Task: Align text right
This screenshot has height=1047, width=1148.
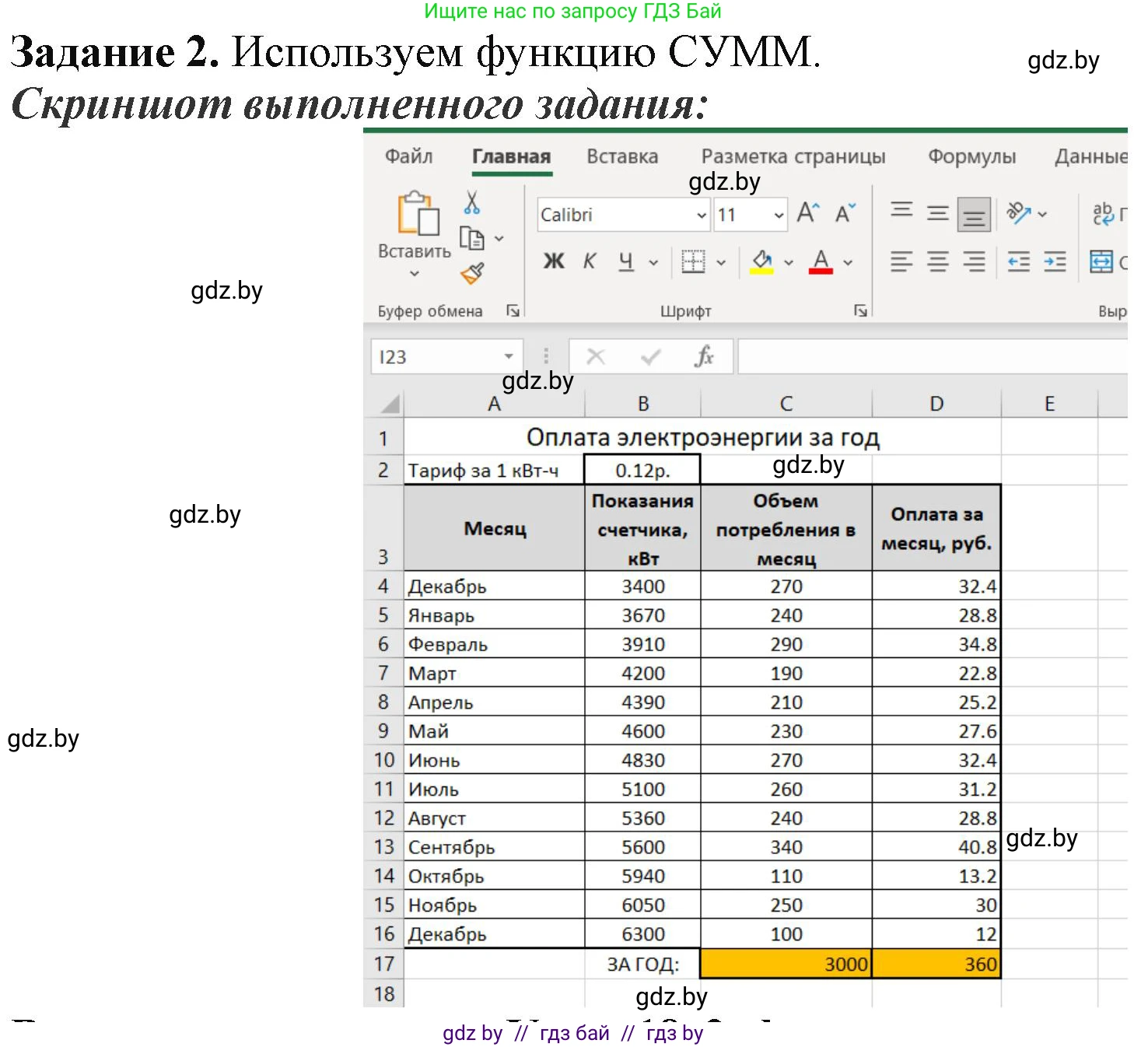Action: click(974, 262)
